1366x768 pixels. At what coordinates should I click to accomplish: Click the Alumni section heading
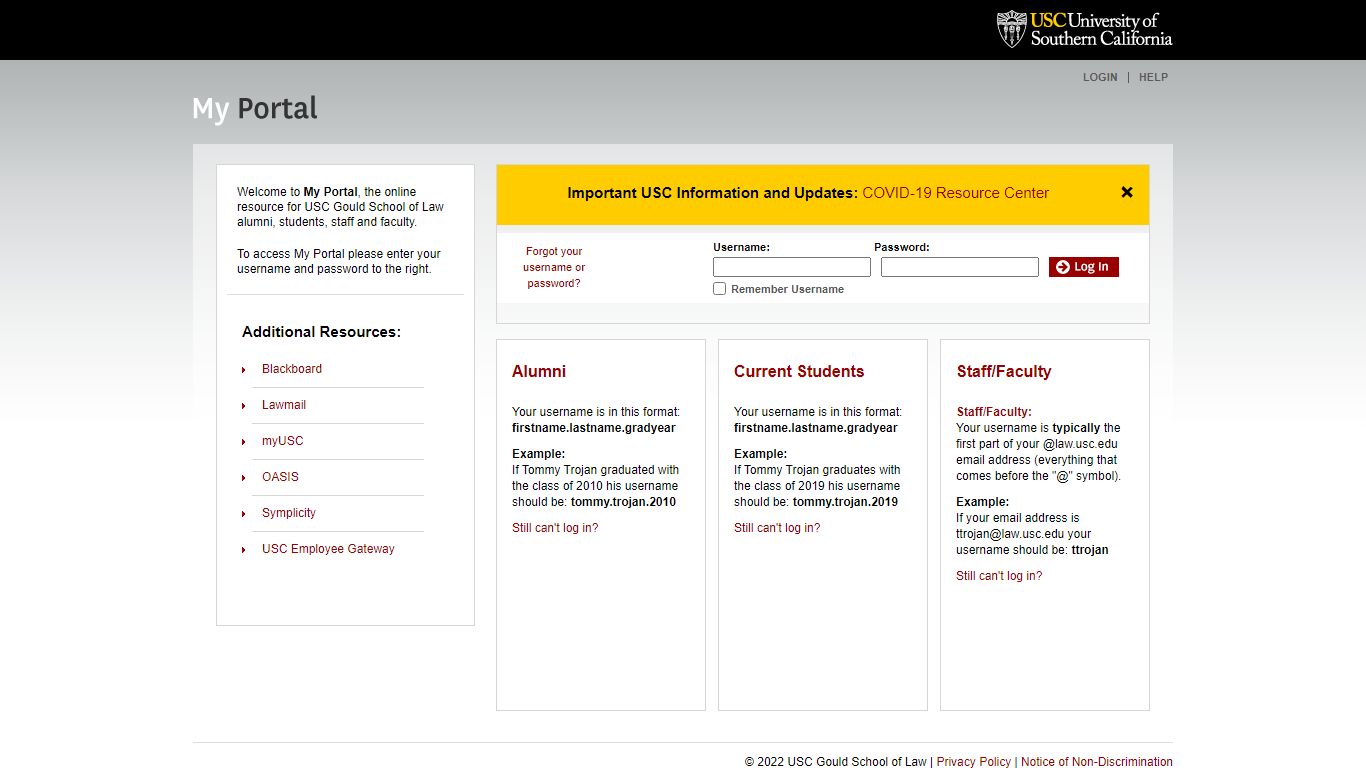[539, 372]
